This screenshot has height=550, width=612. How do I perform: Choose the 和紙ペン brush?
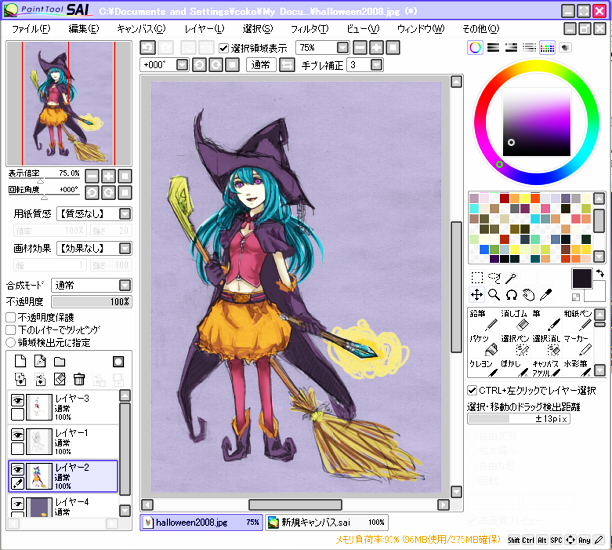click(x=578, y=320)
